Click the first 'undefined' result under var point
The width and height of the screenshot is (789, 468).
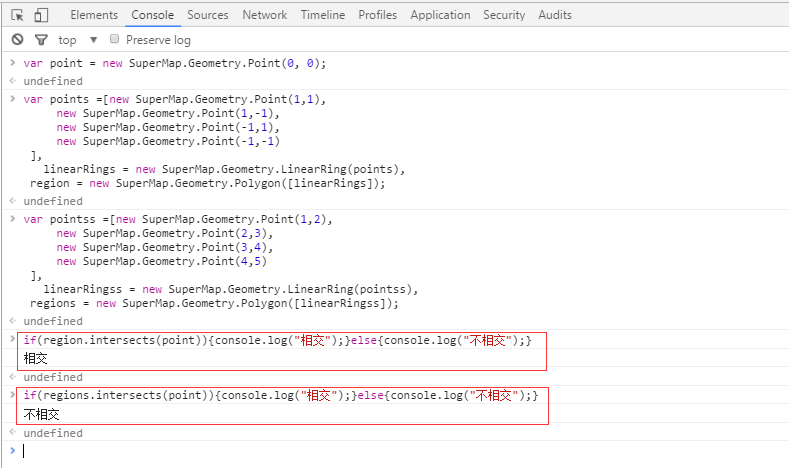pos(53,81)
